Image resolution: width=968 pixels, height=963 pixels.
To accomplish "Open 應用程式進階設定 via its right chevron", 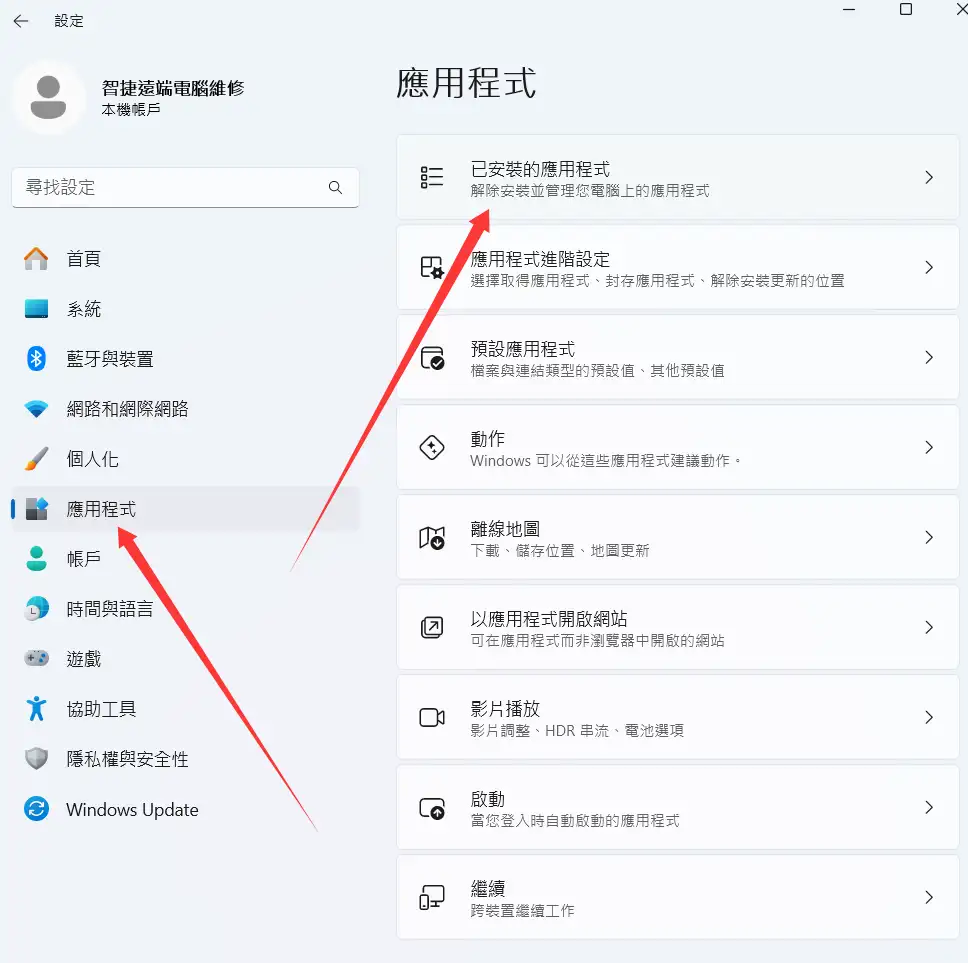I will click(929, 267).
